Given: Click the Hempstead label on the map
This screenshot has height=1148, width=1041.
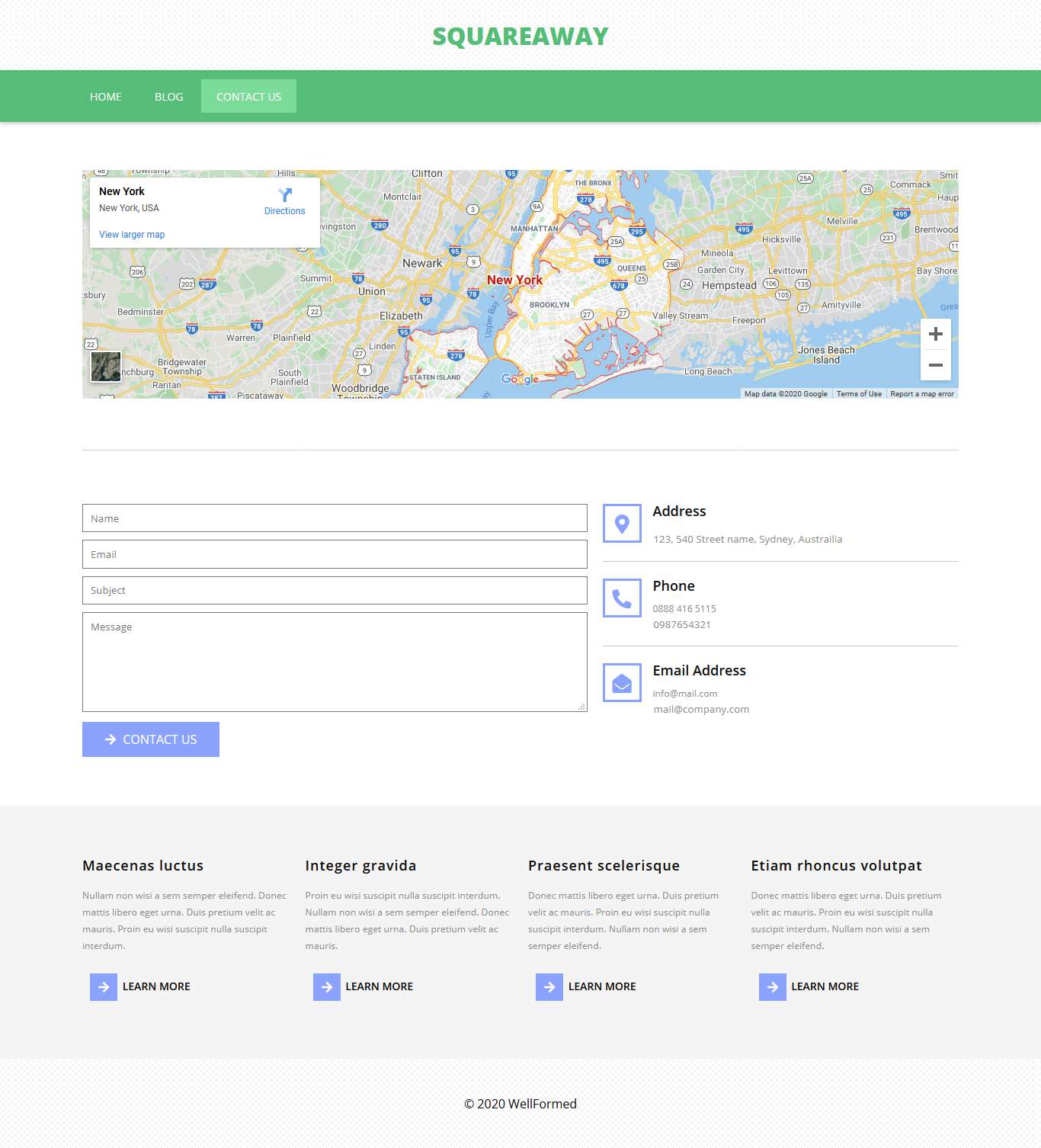Looking at the screenshot, I should 729,286.
